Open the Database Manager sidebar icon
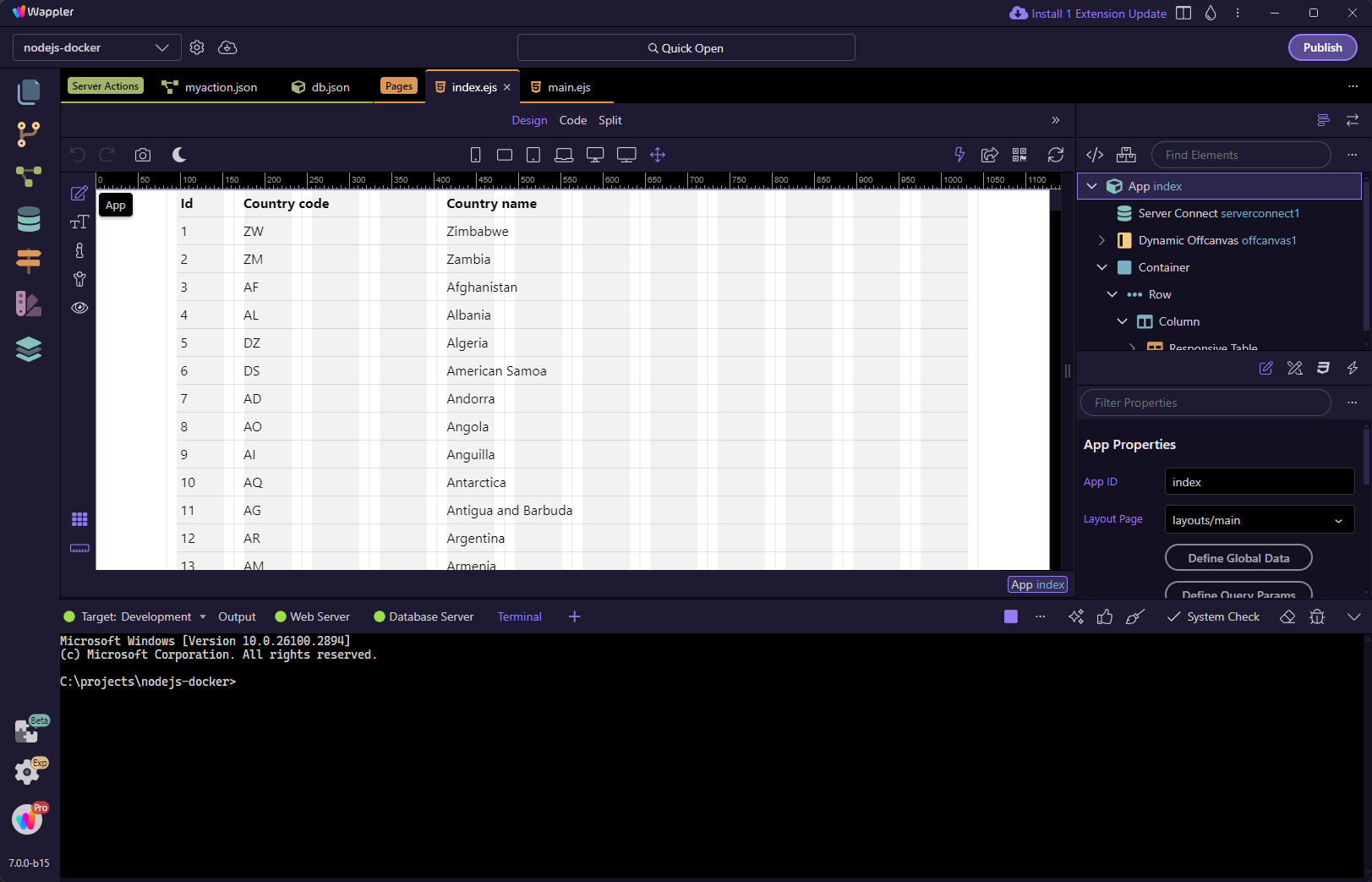This screenshot has width=1372, height=882. 29,219
